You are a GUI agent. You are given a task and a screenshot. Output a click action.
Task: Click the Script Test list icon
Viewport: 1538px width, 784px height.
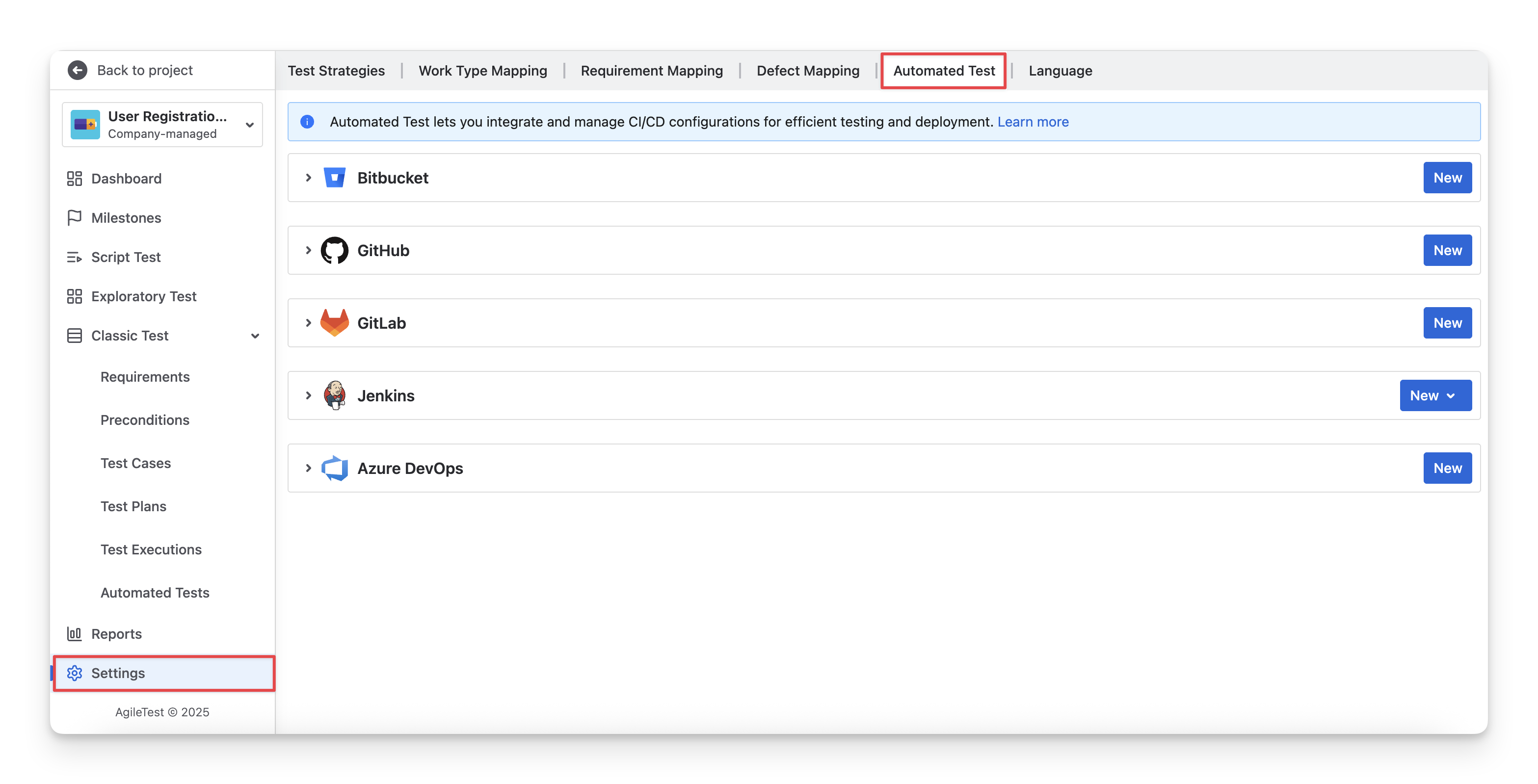click(74, 258)
